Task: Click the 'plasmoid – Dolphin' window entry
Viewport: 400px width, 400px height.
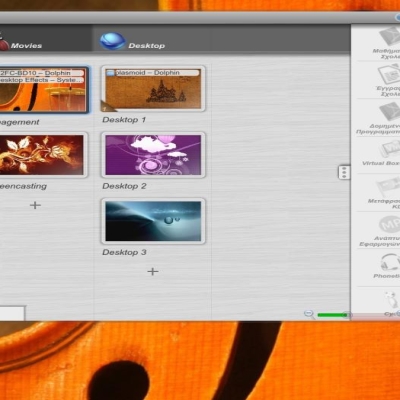Action: [x=153, y=73]
